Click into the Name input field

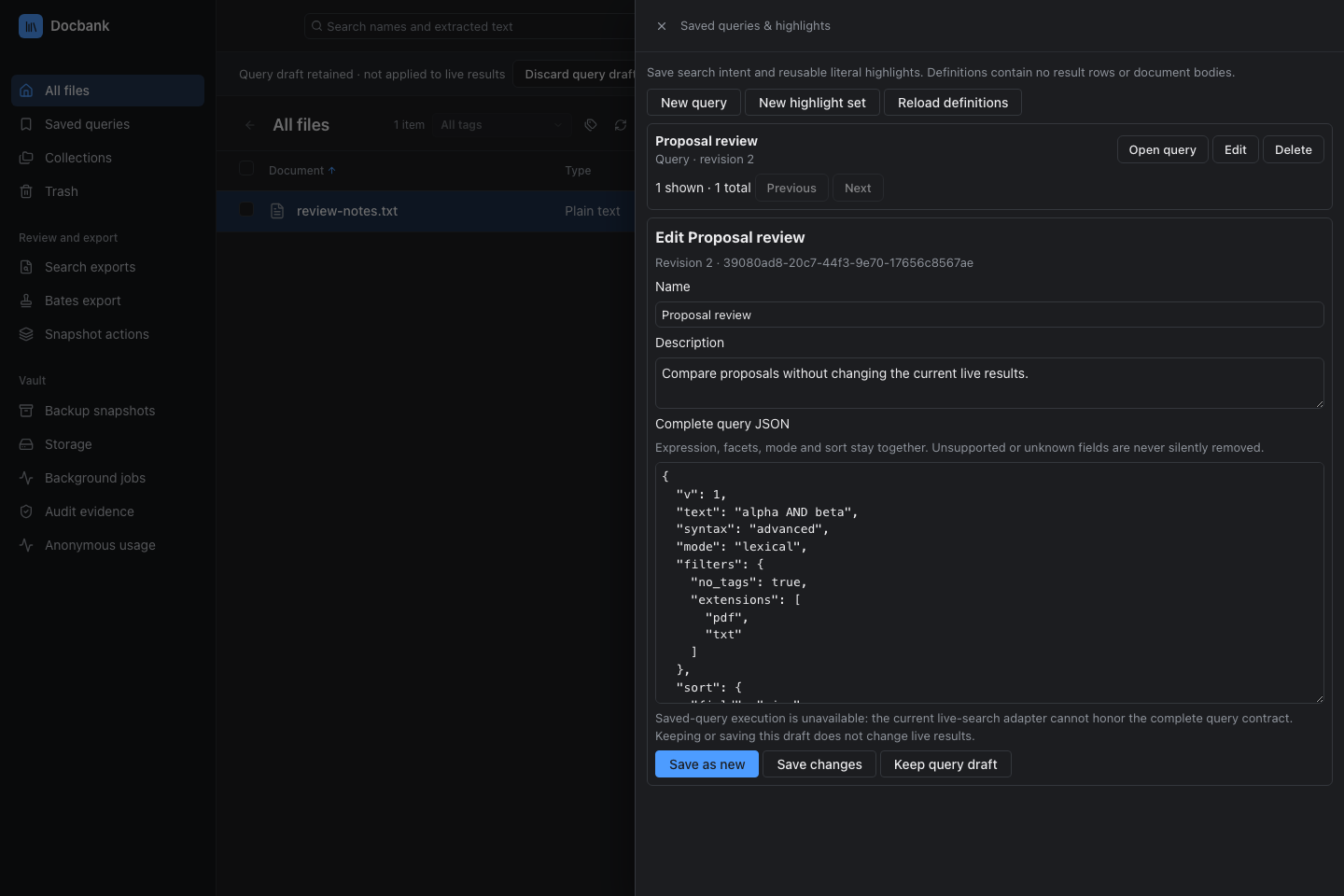tap(989, 315)
